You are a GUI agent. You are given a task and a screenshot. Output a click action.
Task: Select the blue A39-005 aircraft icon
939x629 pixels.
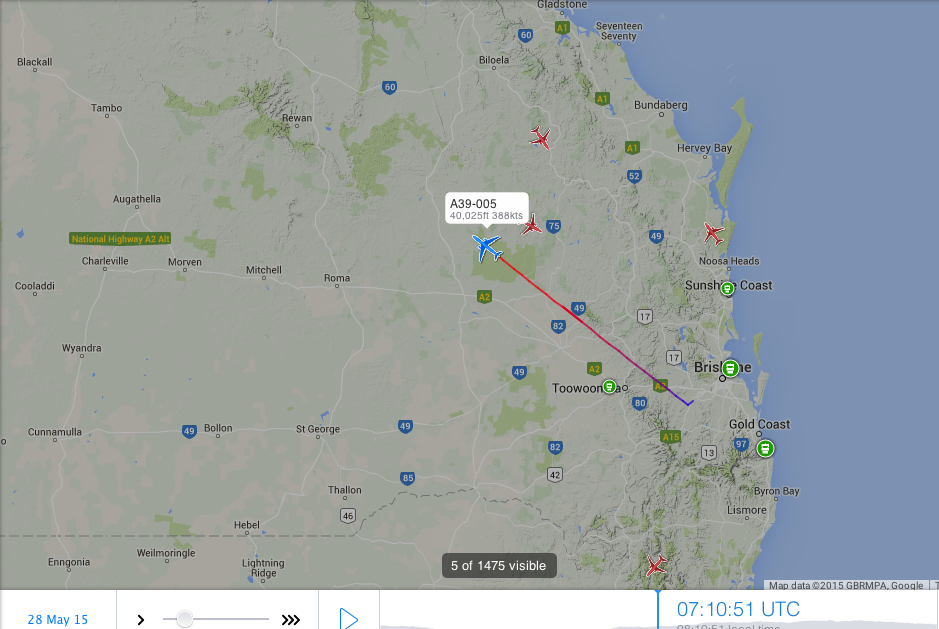pos(487,247)
